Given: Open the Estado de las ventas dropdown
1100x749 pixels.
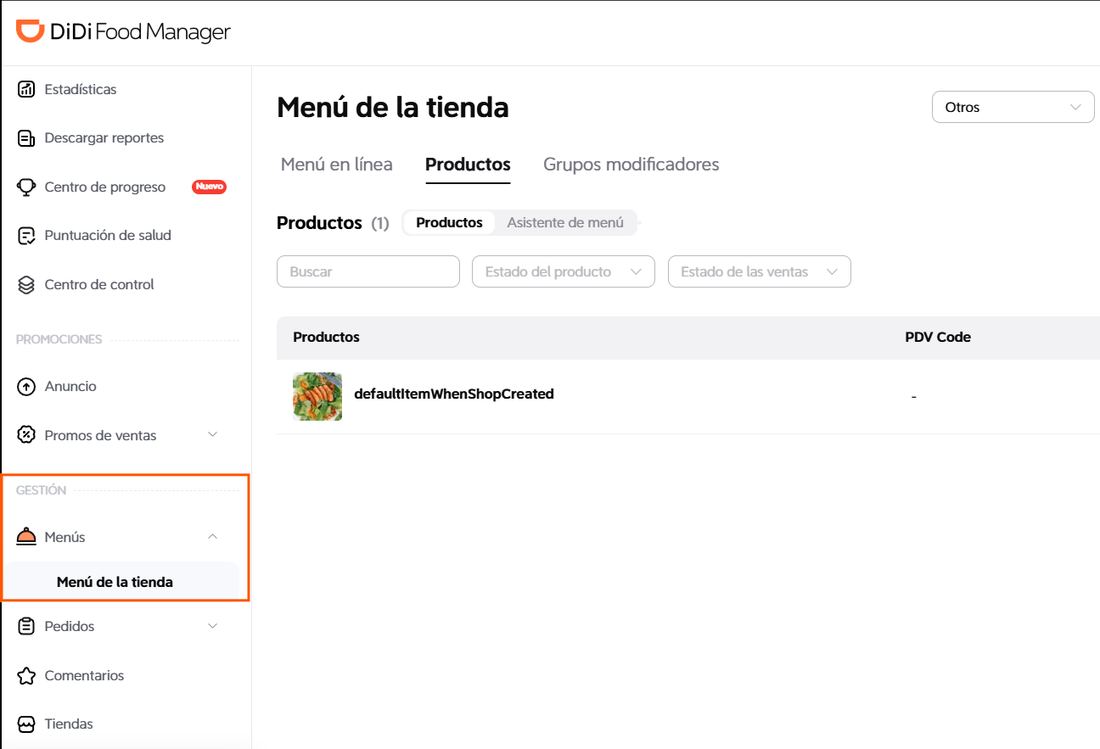Looking at the screenshot, I should [759, 271].
